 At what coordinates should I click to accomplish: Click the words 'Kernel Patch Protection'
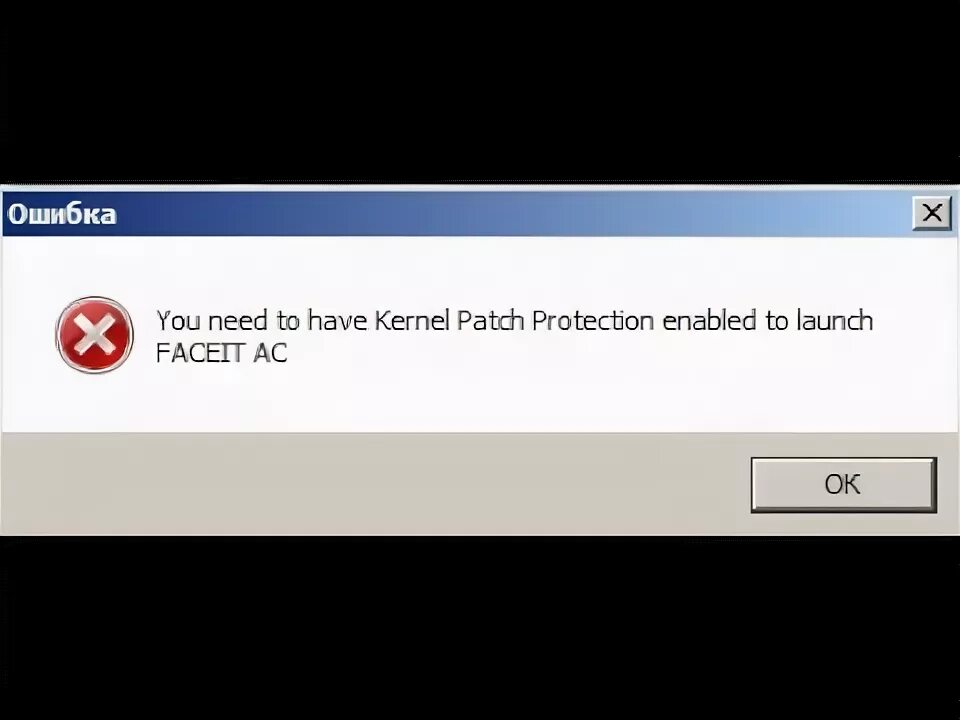(514, 320)
